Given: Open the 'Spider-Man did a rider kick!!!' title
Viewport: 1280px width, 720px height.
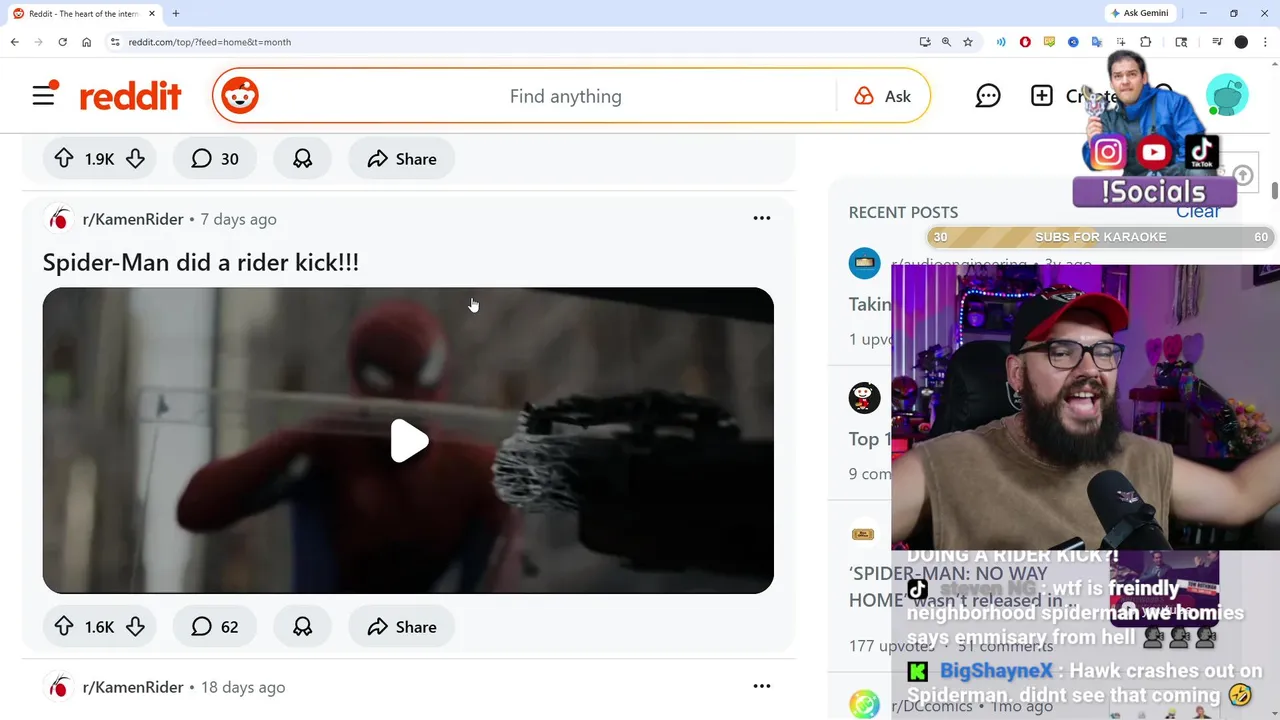Looking at the screenshot, I should pyautogui.click(x=201, y=262).
